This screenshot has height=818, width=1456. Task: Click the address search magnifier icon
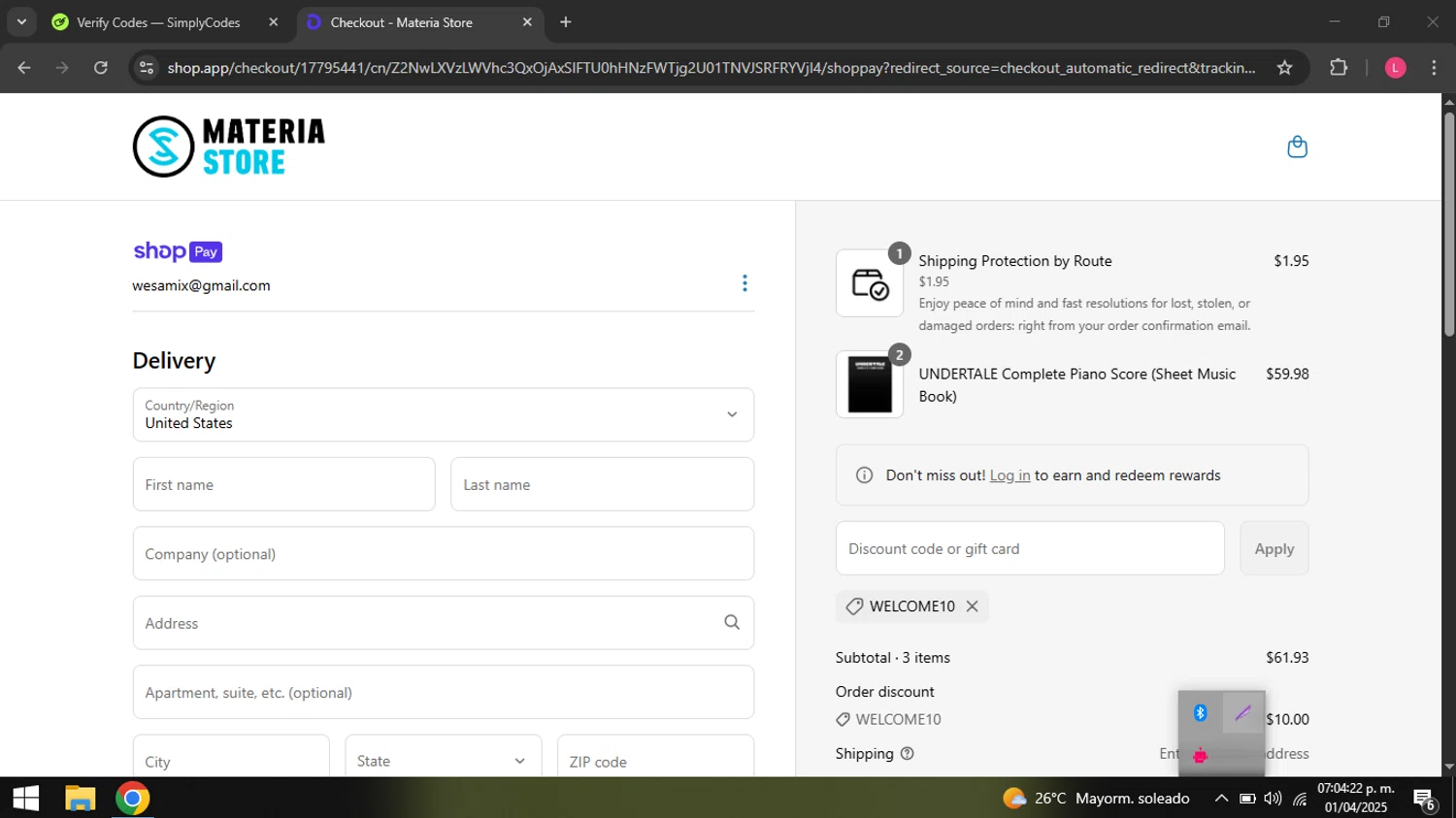point(732,623)
